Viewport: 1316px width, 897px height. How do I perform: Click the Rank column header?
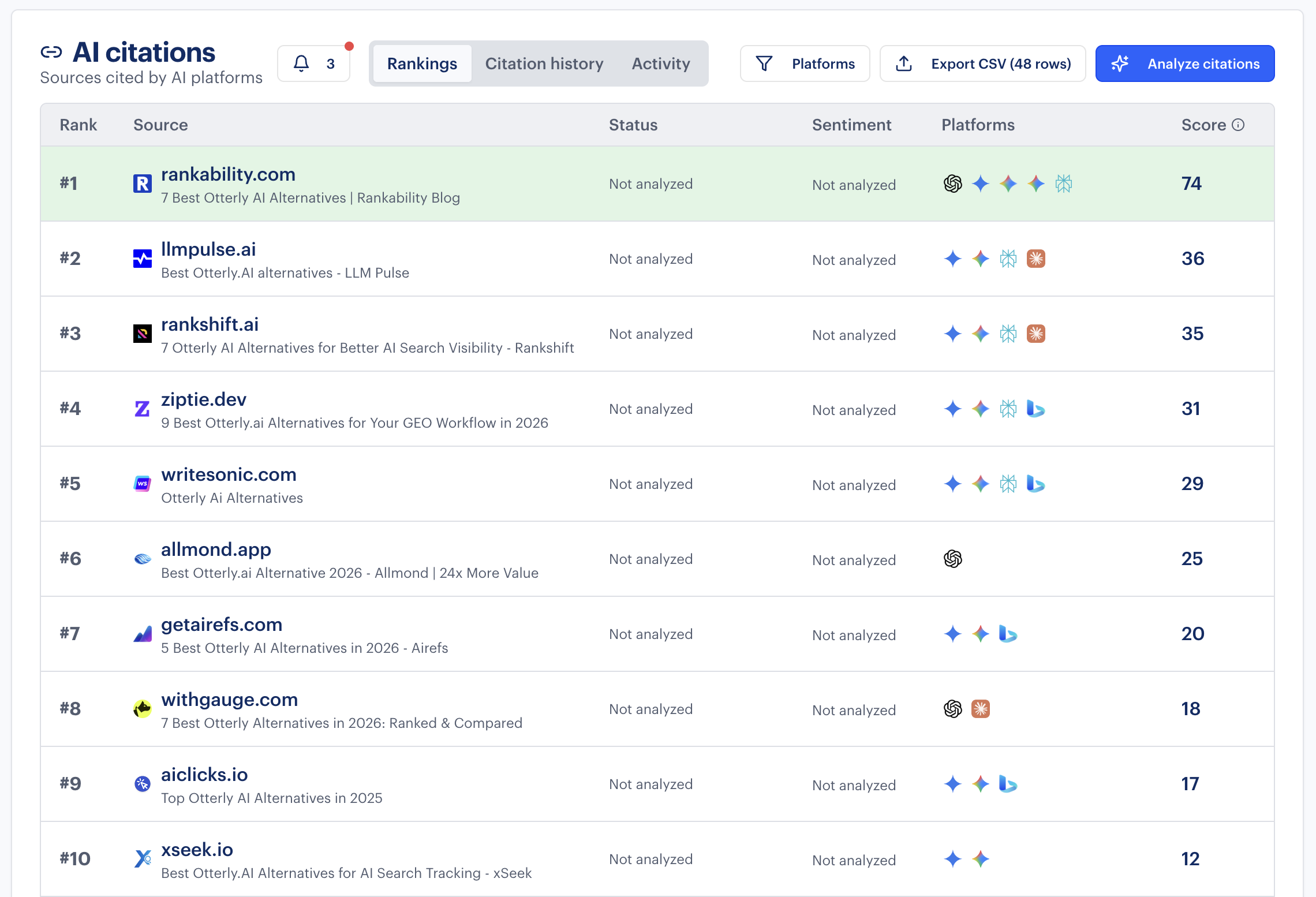[x=78, y=125]
